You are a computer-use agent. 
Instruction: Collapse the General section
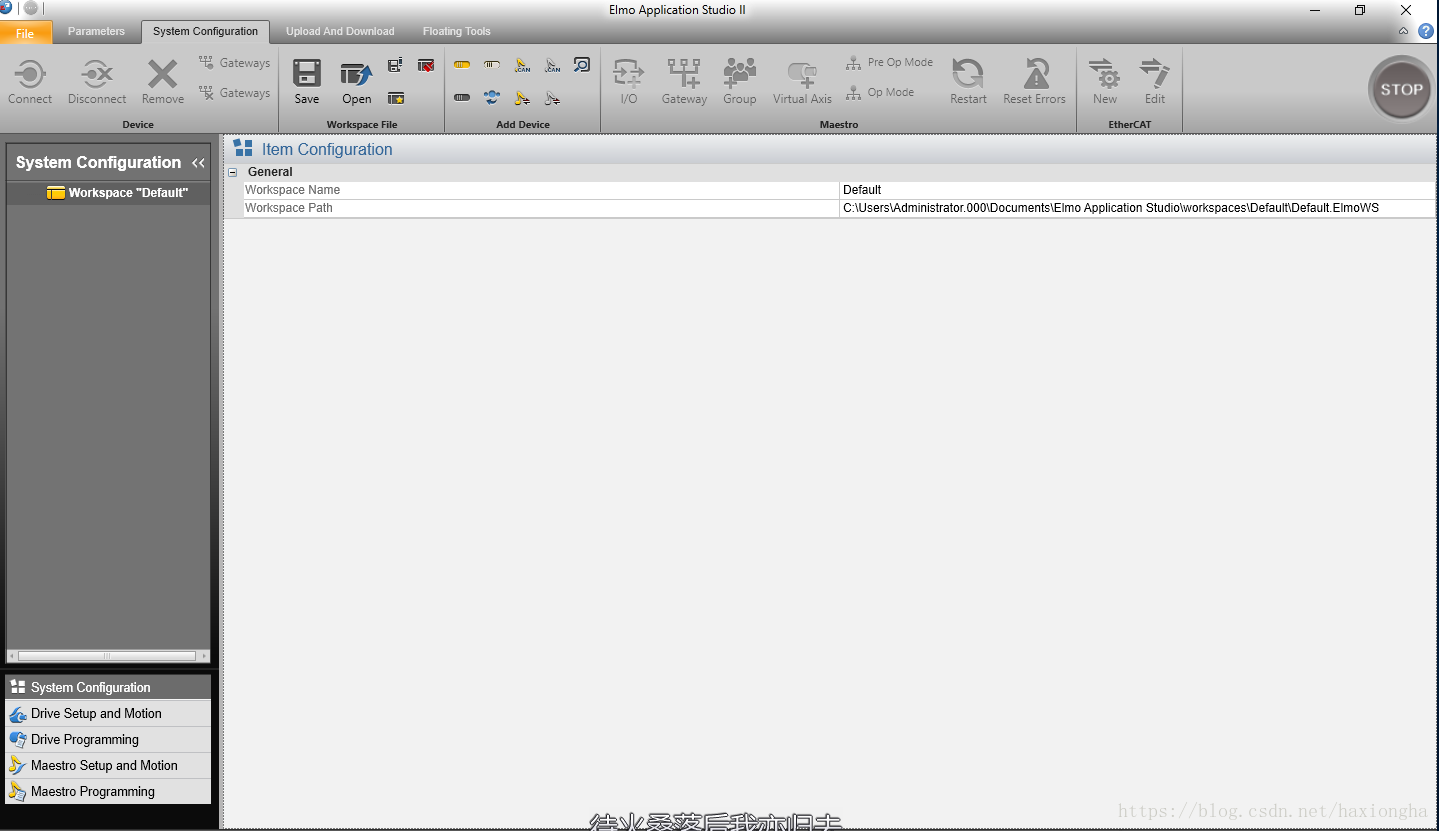tap(233, 172)
